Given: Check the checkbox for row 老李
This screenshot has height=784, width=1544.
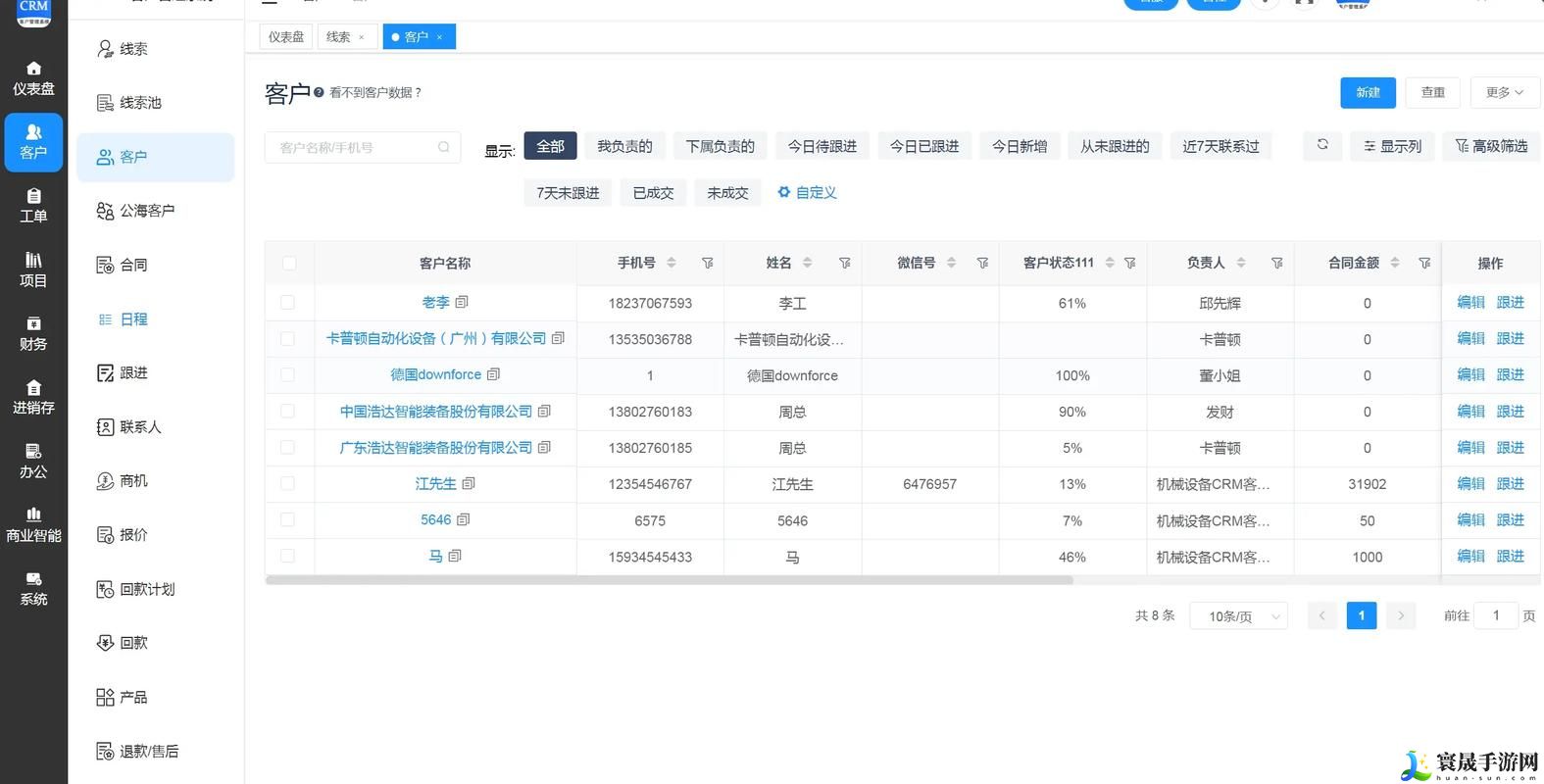Looking at the screenshot, I should (288, 303).
